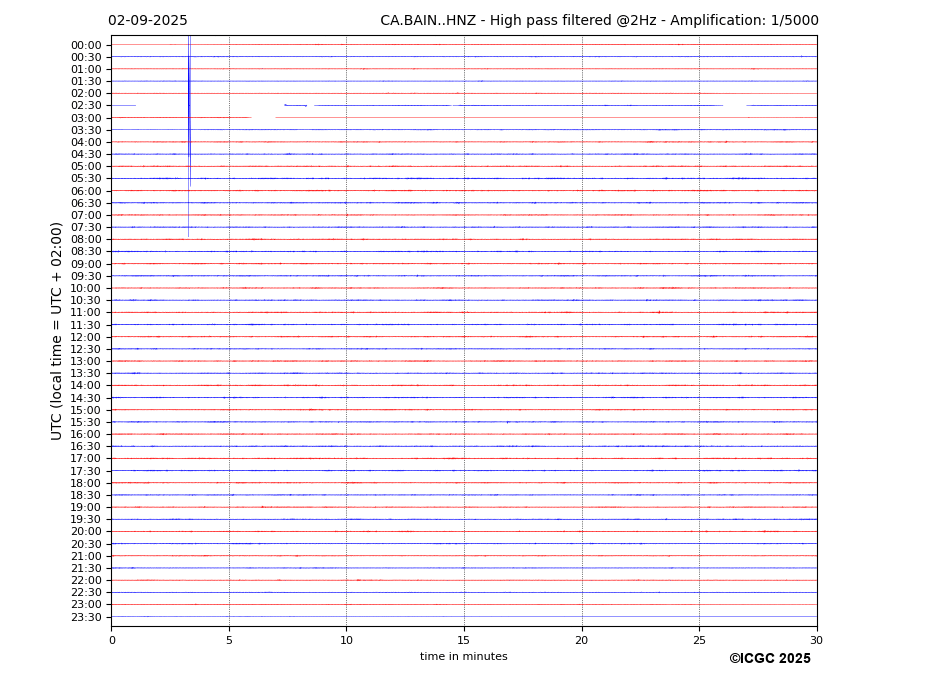Click the 09:30 trace time label
The height and width of the screenshot is (696, 927).
86,276
